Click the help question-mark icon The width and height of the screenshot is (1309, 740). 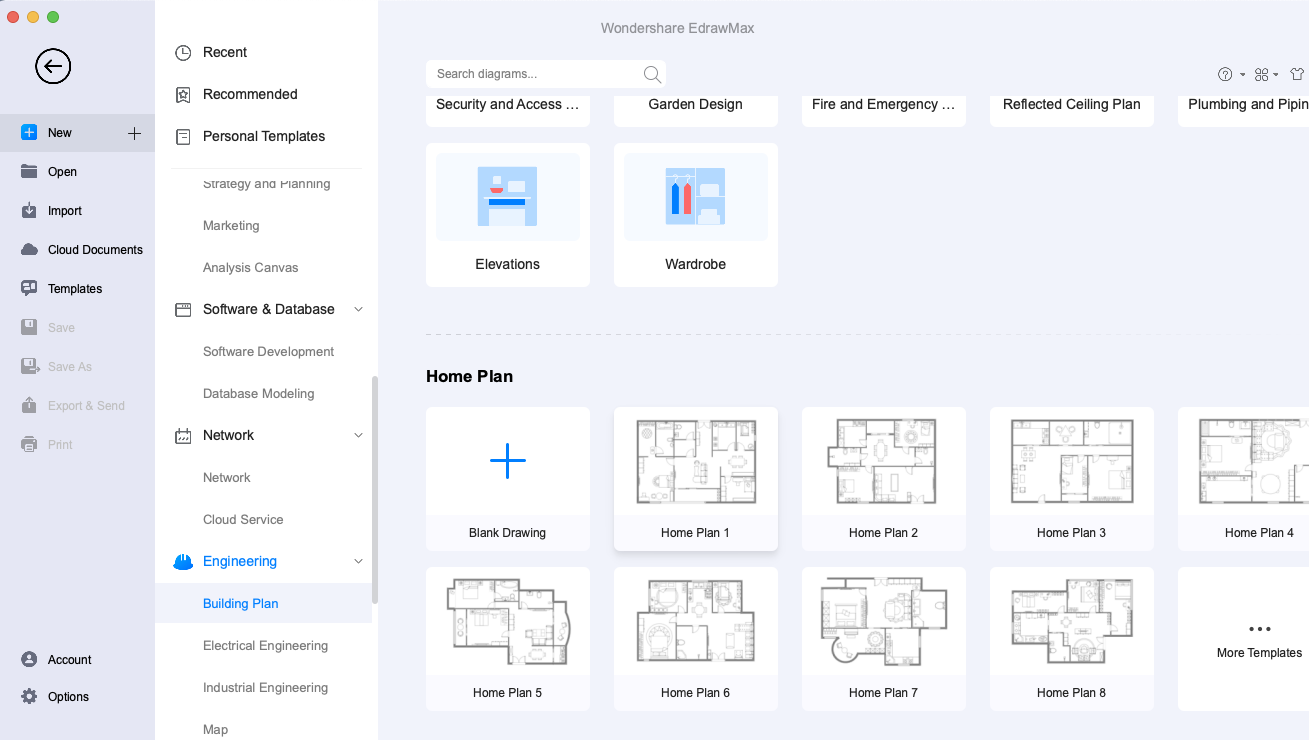point(1225,74)
